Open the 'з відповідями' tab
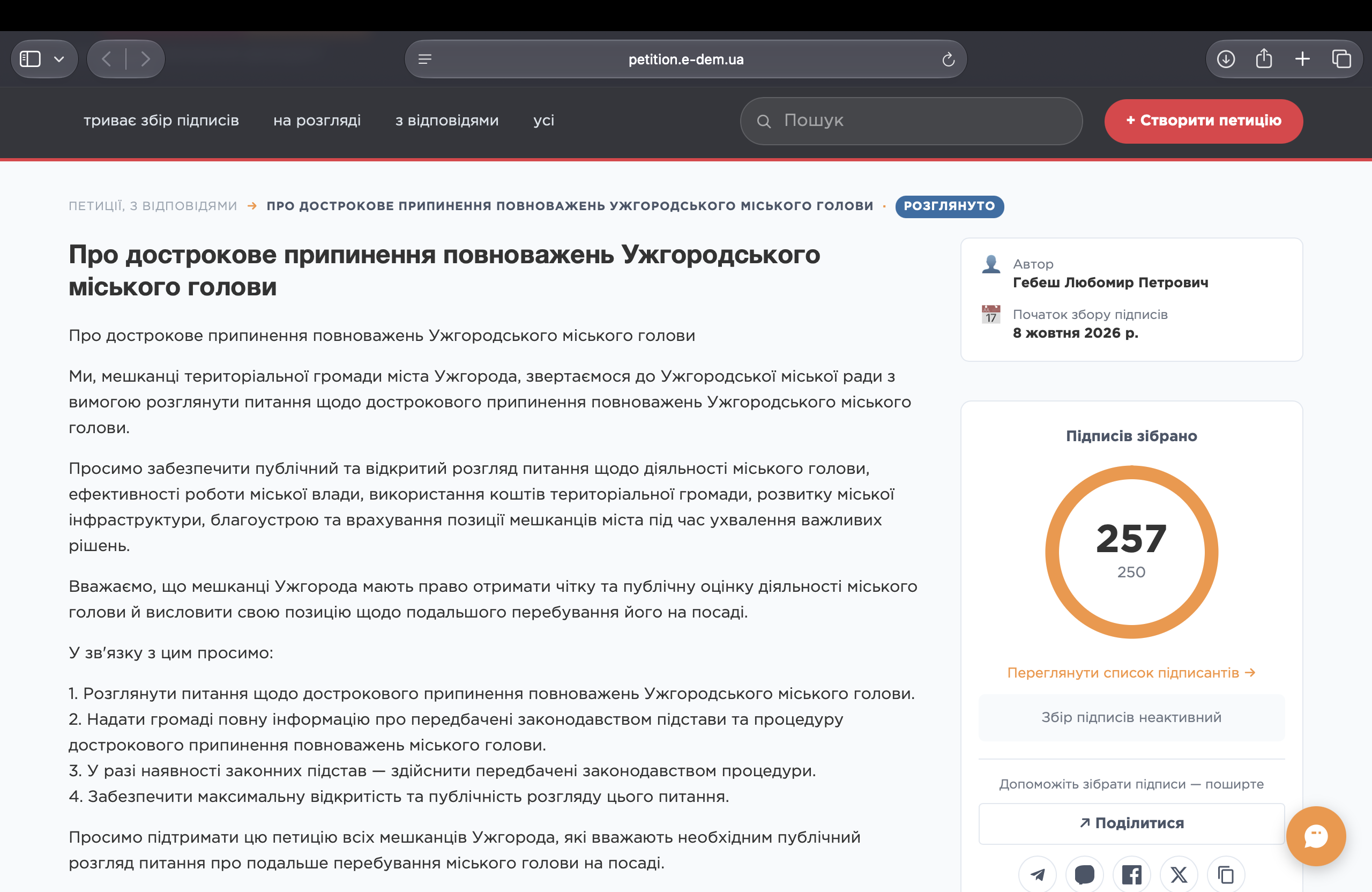The image size is (1372, 892). point(447,120)
